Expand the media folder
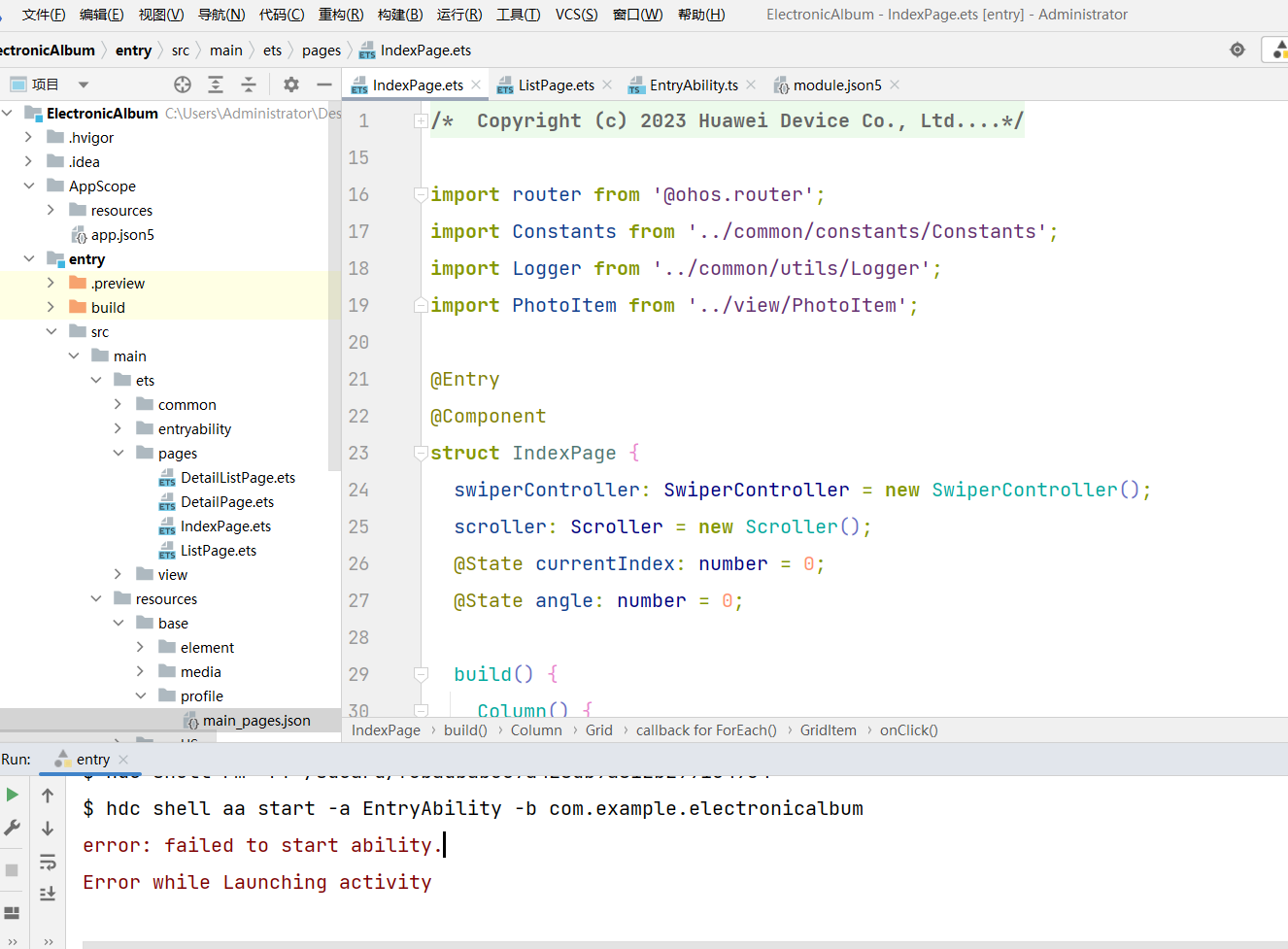The height and width of the screenshot is (949, 1288). 141,671
